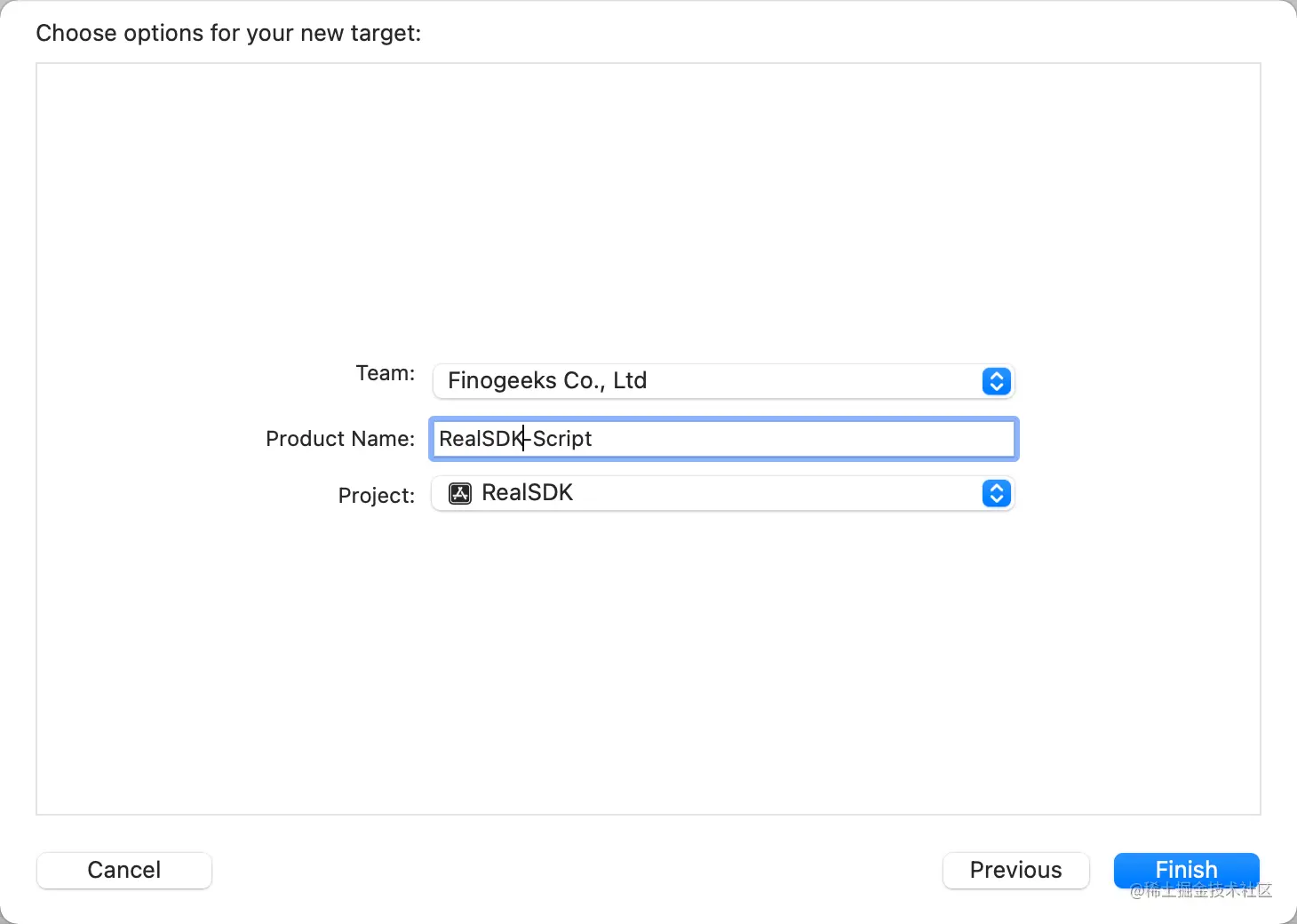Viewport: 1297px width, 924px height.
Task: Click the Team dropdown blue arrows icon
Action: [996, 381]
